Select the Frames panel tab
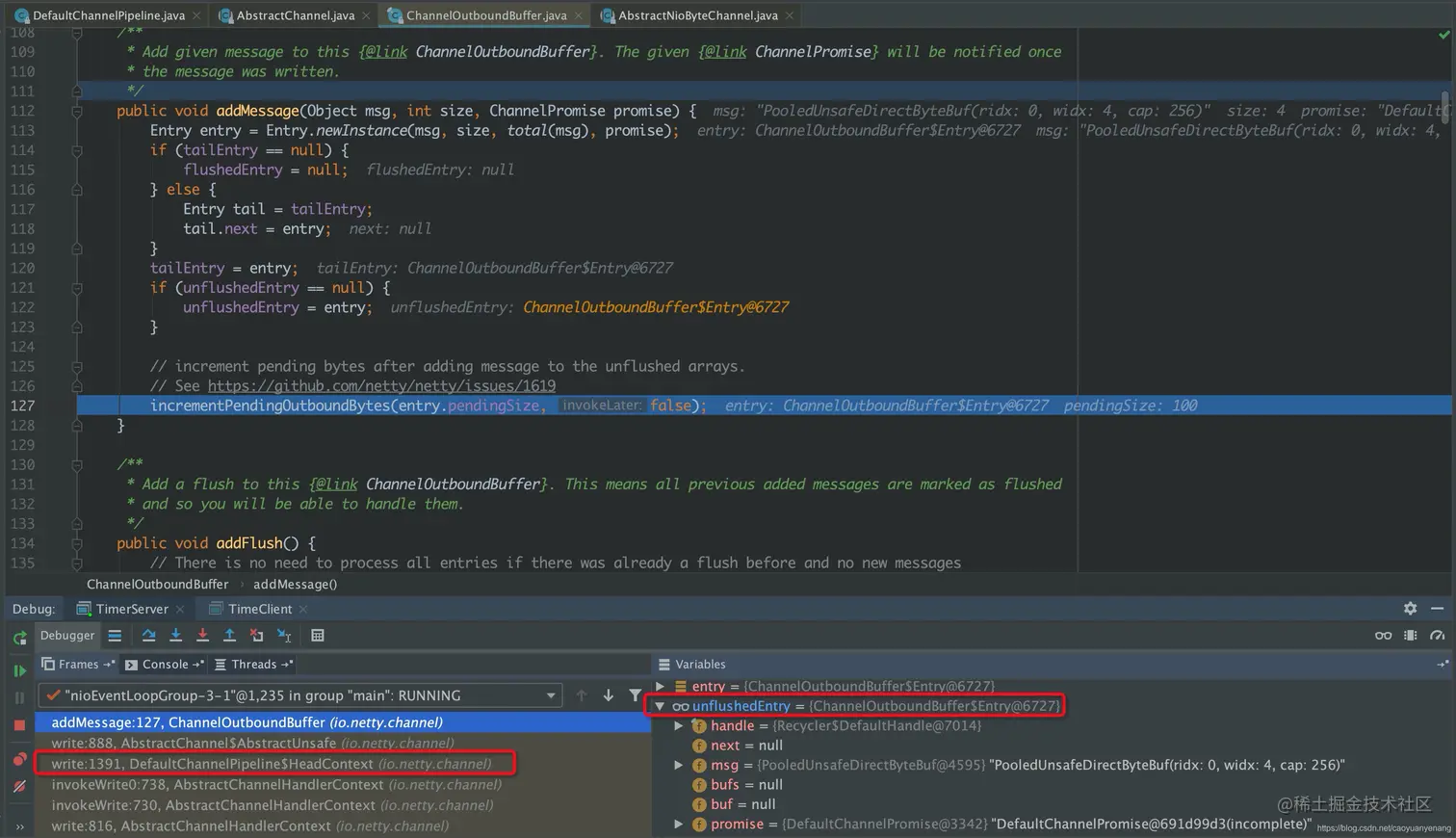 point(77,665)
